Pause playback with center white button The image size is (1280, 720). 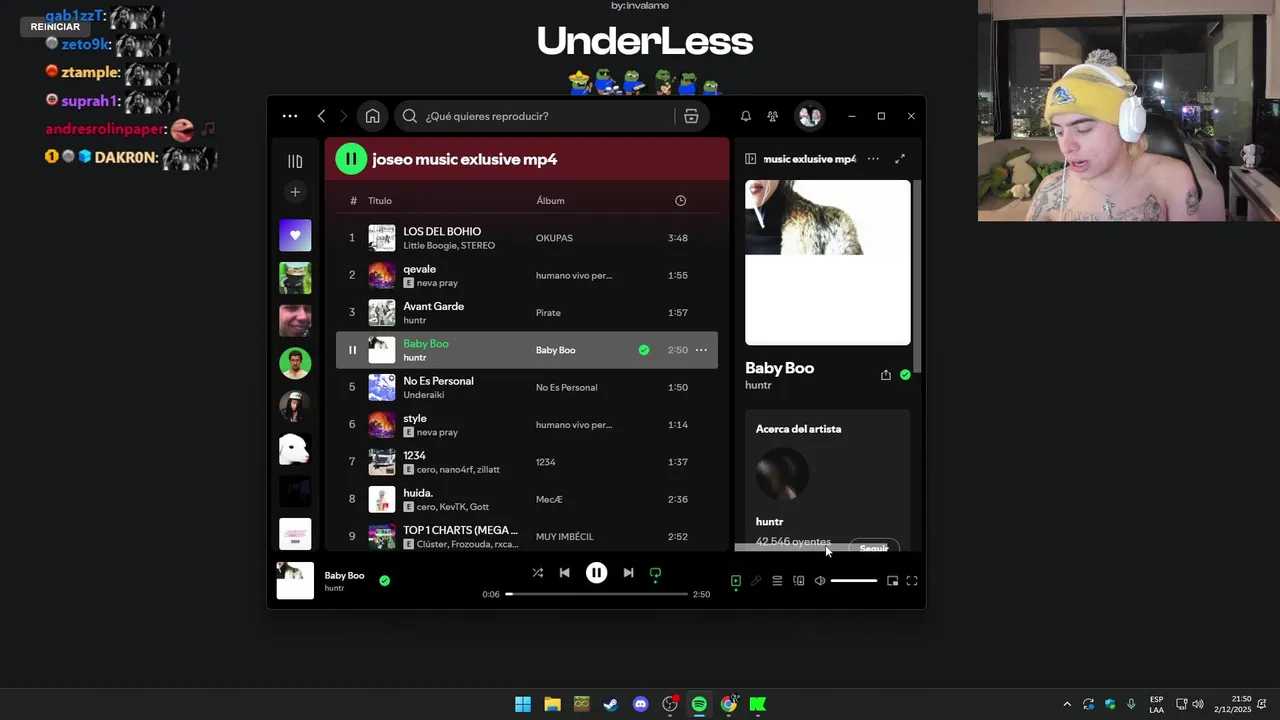pyautogui.click(x=596, y=573)
